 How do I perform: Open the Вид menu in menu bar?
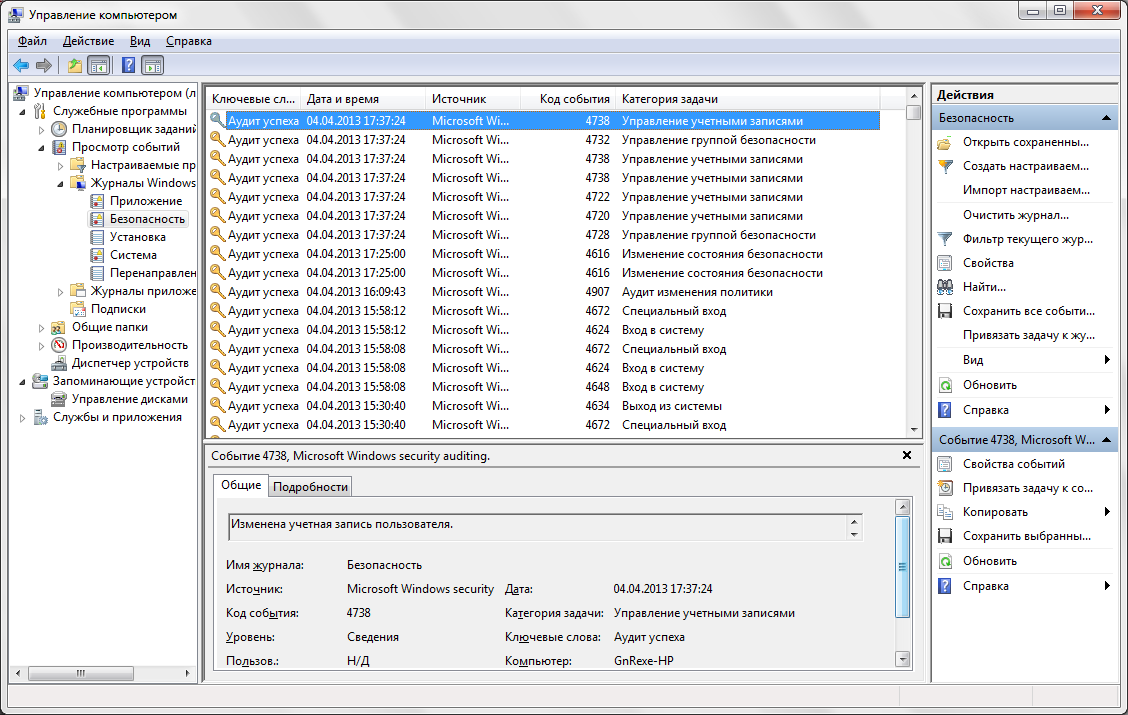coord(140,41)
